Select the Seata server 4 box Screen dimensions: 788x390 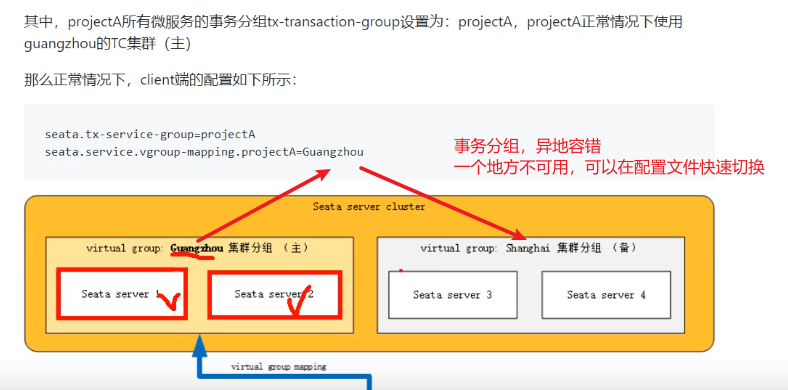[x=606, y=295]
